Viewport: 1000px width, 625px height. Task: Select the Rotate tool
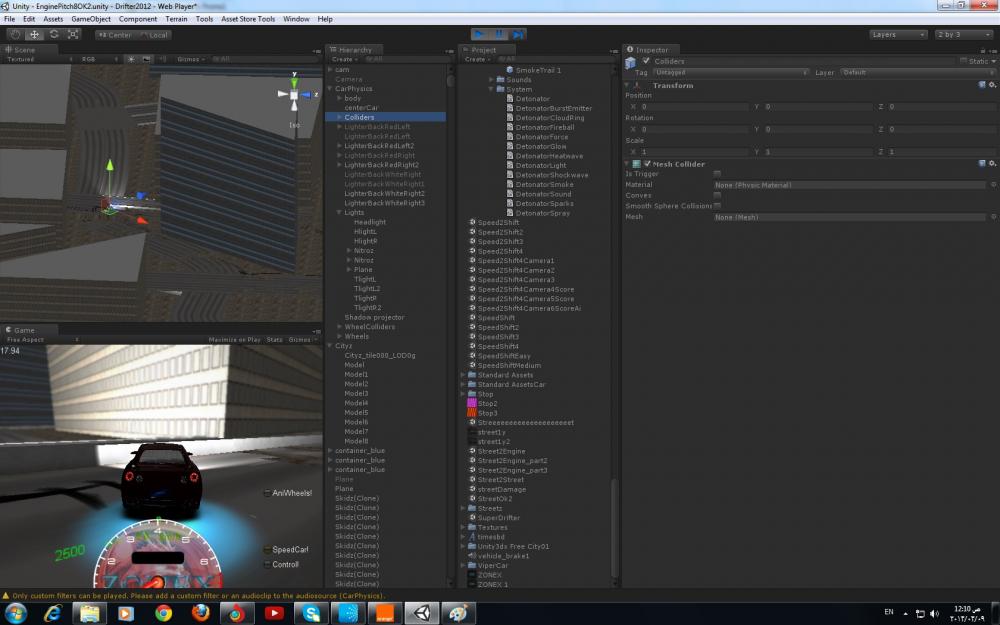tap(54, 34)
